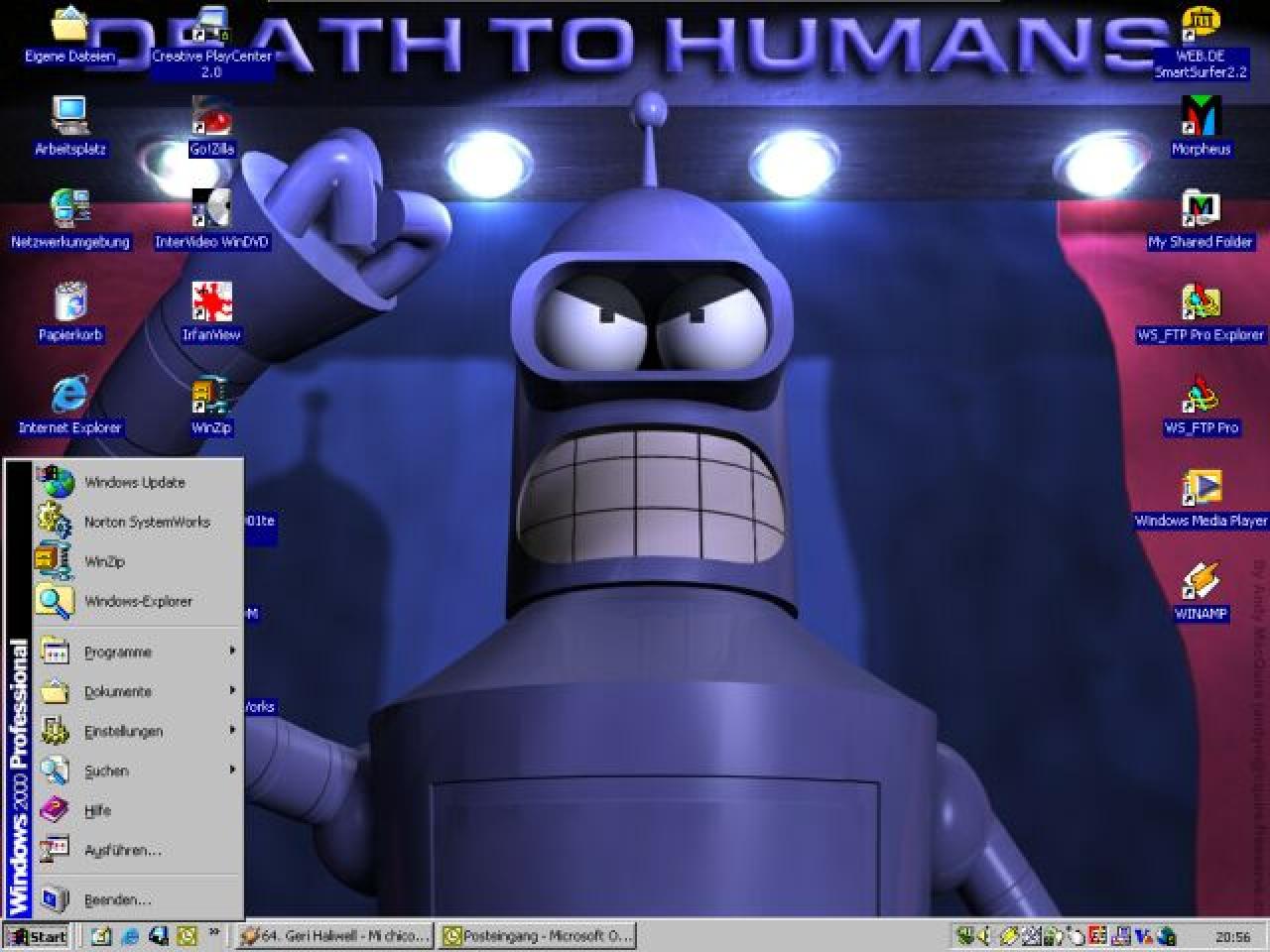Viewport: 1270px width, 952px height.
Task: Select Norton SystemWorks in the Start menu
Action: tap(138, 522)
